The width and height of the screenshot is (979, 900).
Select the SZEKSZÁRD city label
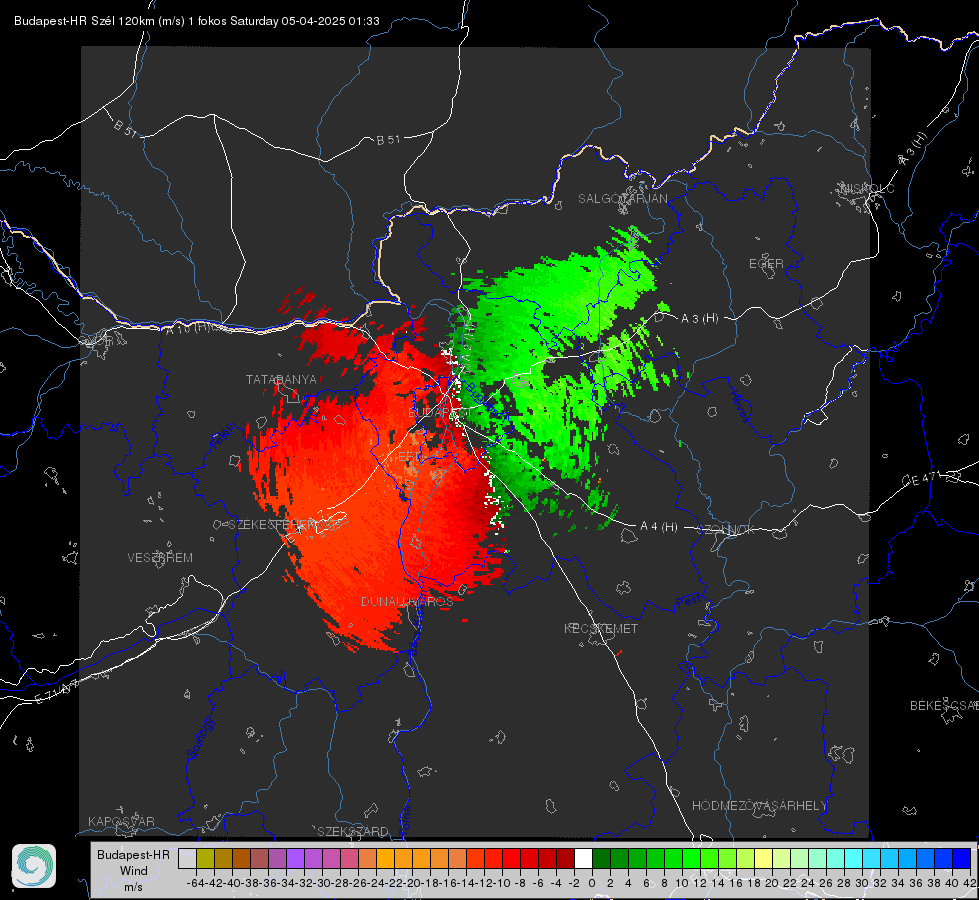(353, 831)
